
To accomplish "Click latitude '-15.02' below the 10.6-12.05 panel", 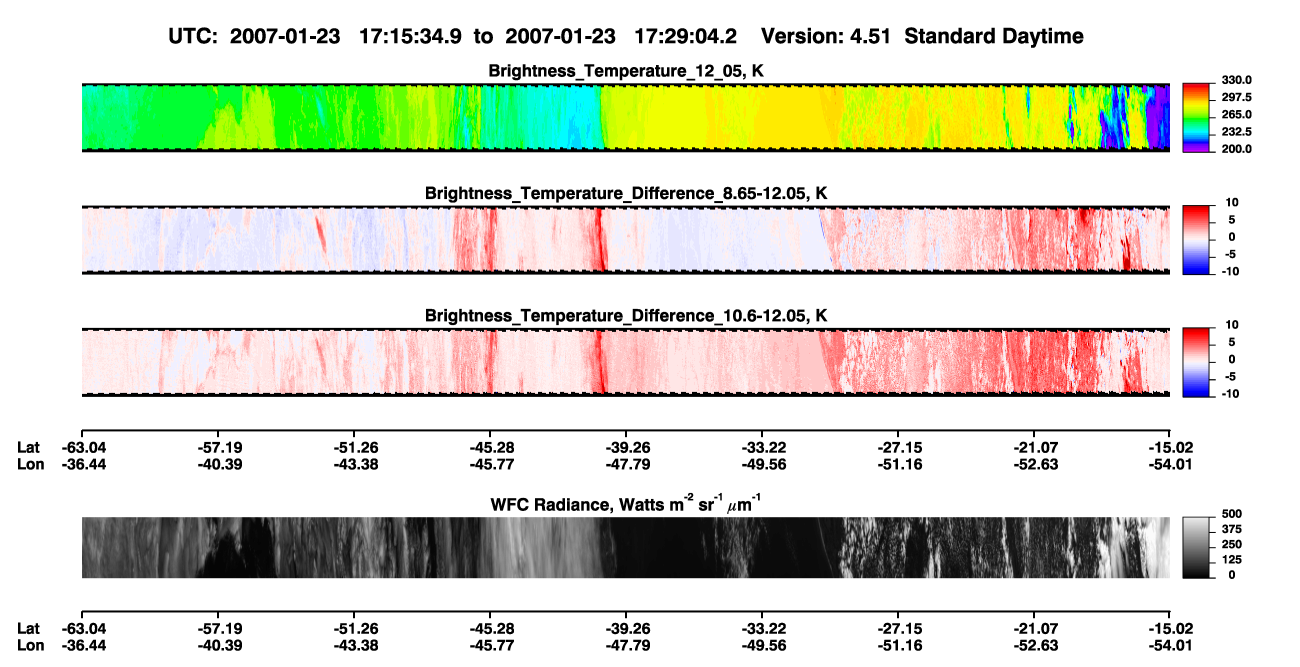I will click(x=1170, y=447).
